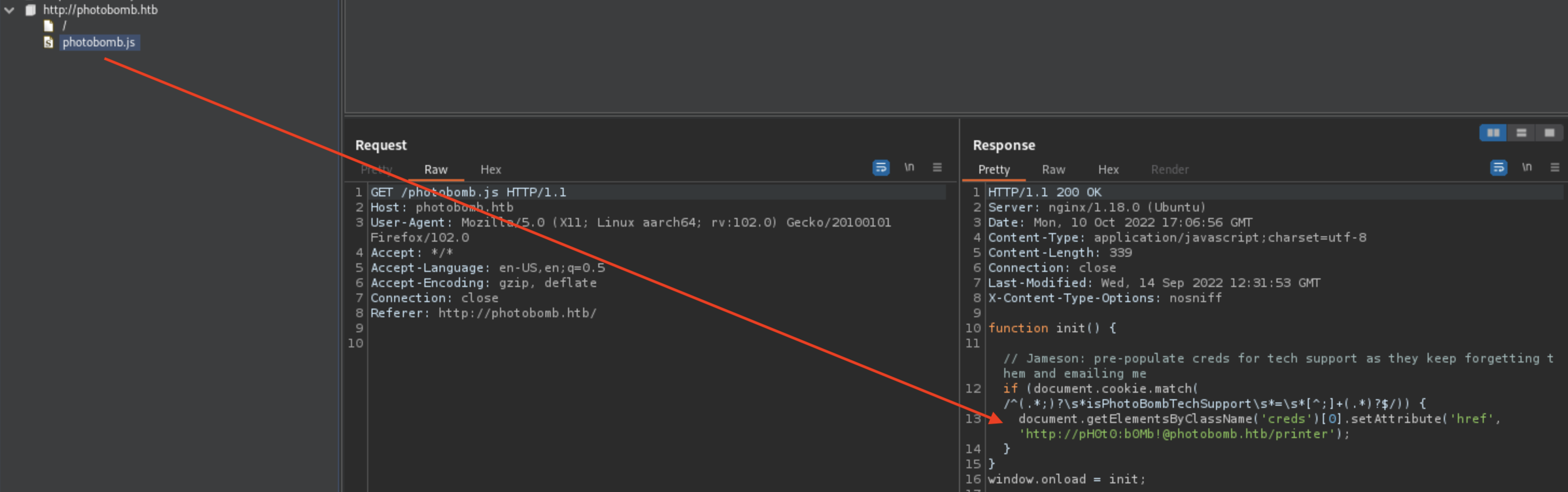
Task: Switch Request view to the Raw tab
Action: [435, 170]
